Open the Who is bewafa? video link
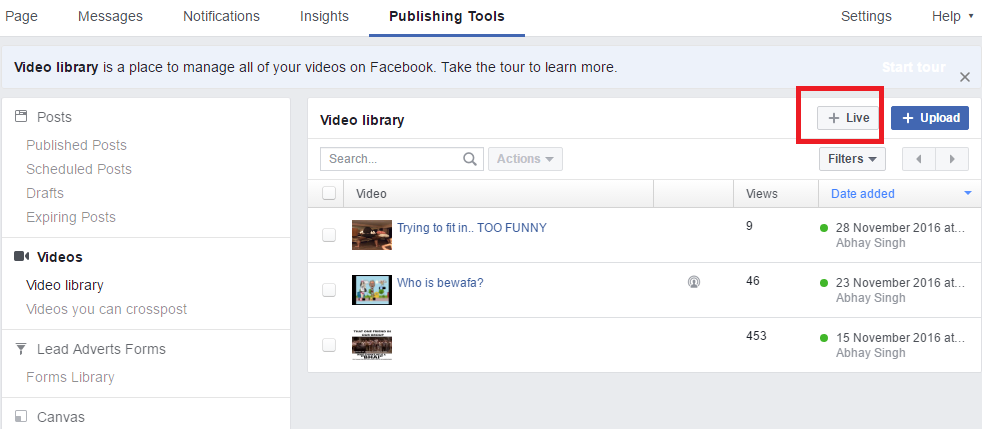This screenshot has height=429, width=982. (440, 282)
